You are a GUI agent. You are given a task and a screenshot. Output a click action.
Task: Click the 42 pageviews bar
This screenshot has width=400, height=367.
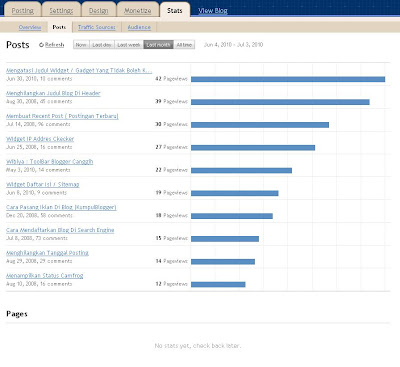coord(288,79)
